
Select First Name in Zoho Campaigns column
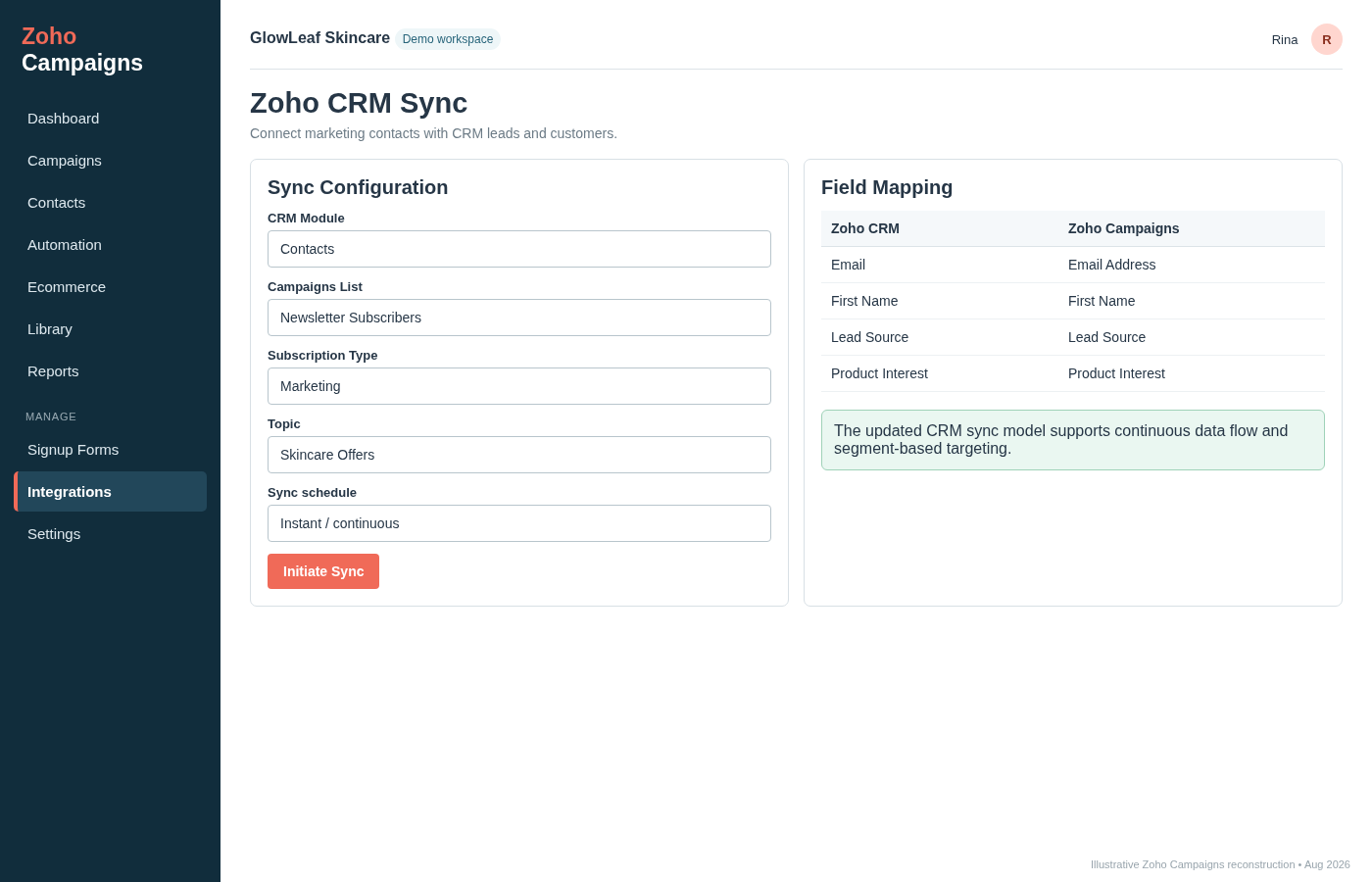[1192, 301]
